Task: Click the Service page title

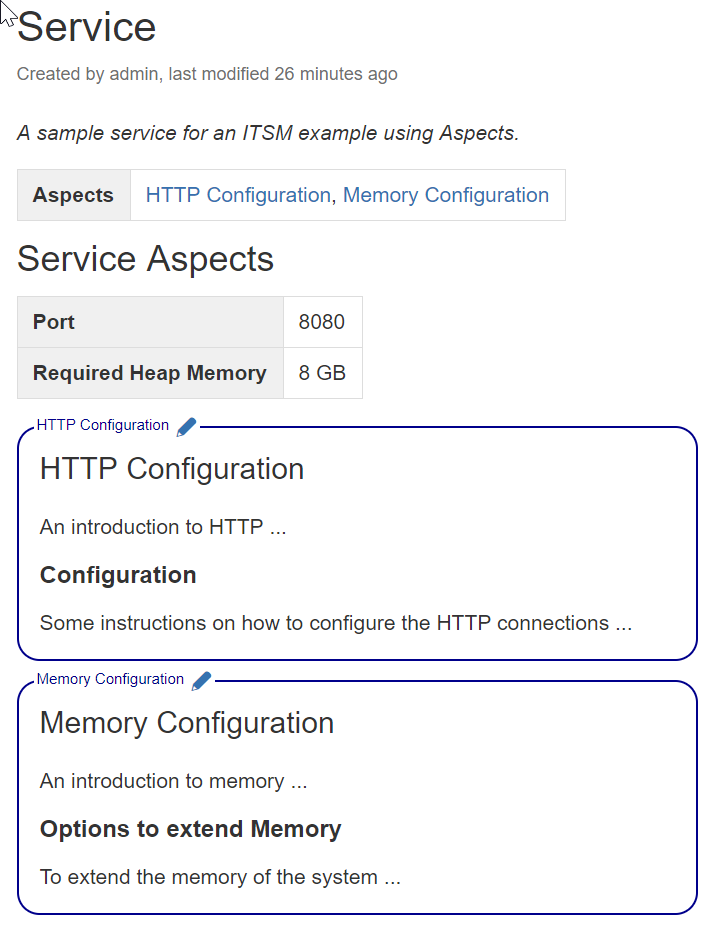Action: click(x=87, y=27)
